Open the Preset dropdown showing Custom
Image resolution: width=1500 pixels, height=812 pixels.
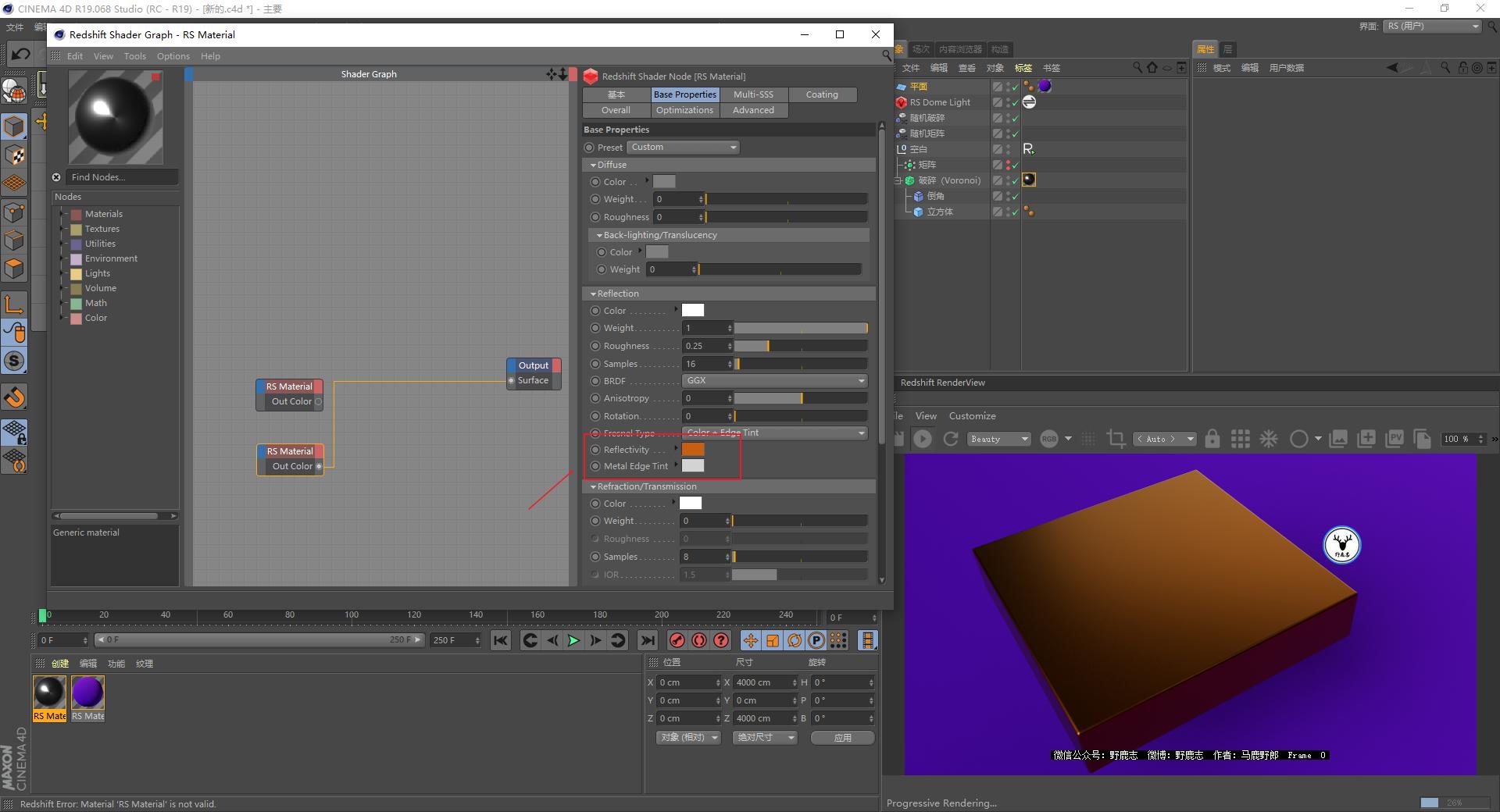click(x=682, y=147)
